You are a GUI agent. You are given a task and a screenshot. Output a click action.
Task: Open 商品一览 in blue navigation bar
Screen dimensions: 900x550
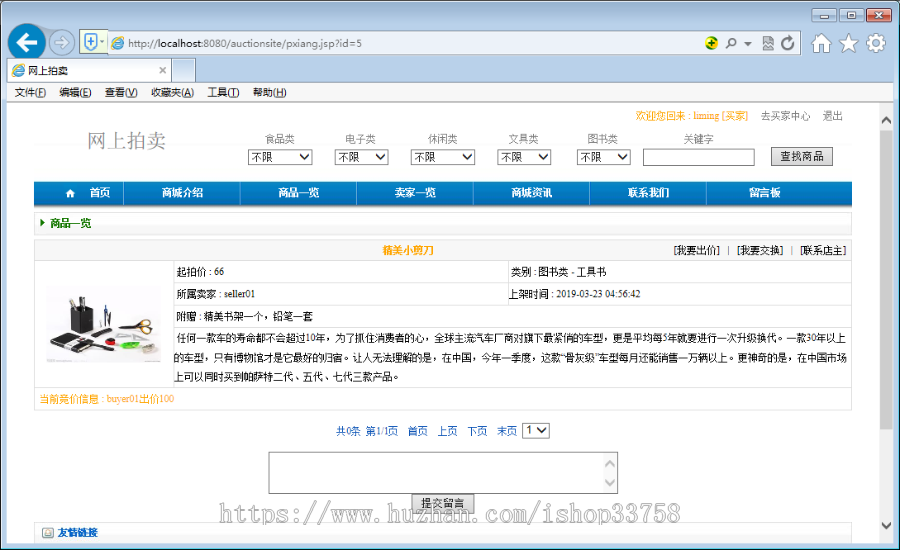point(298,193)
